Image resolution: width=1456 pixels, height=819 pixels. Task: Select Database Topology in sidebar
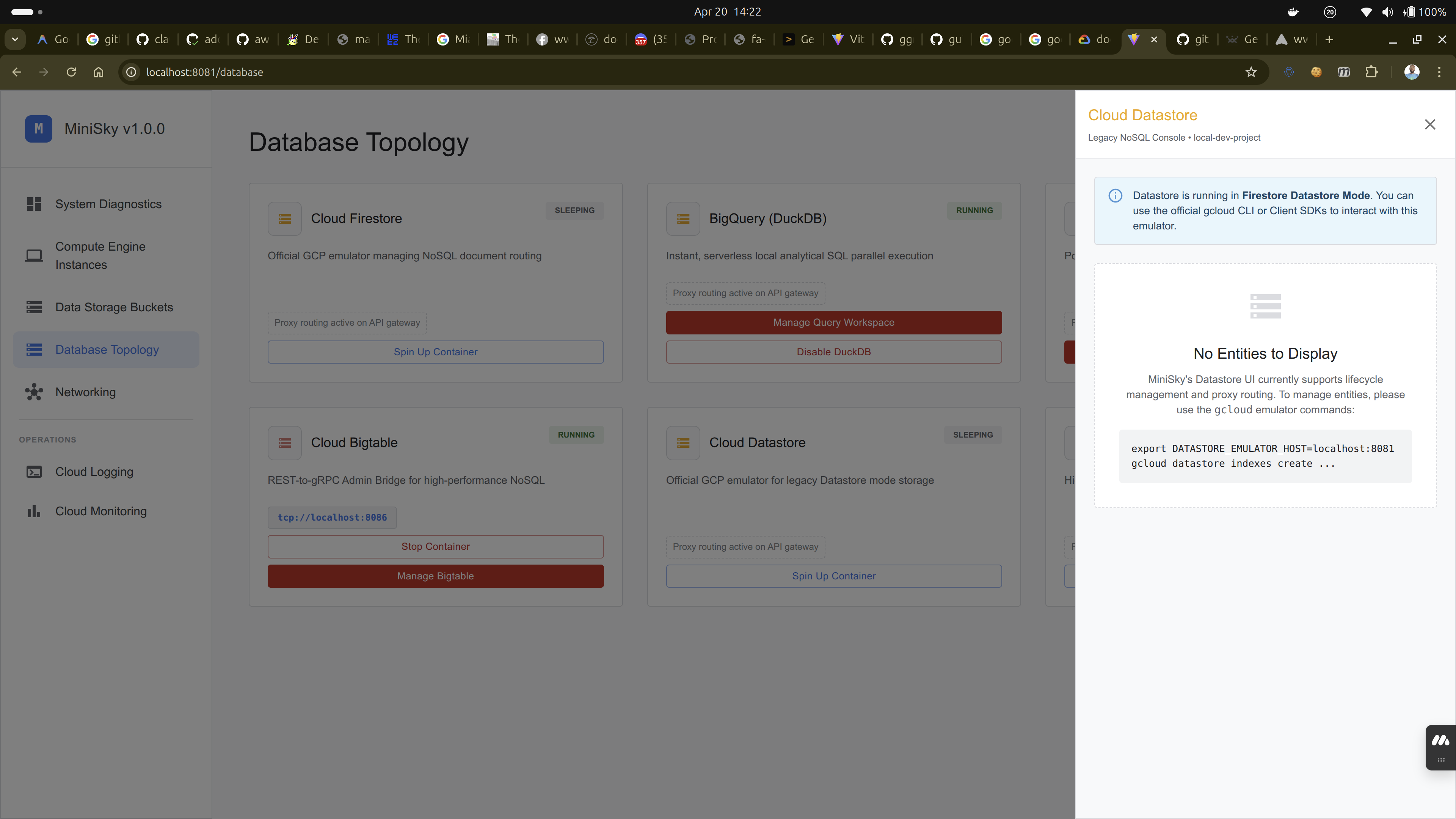click(107, 349)
